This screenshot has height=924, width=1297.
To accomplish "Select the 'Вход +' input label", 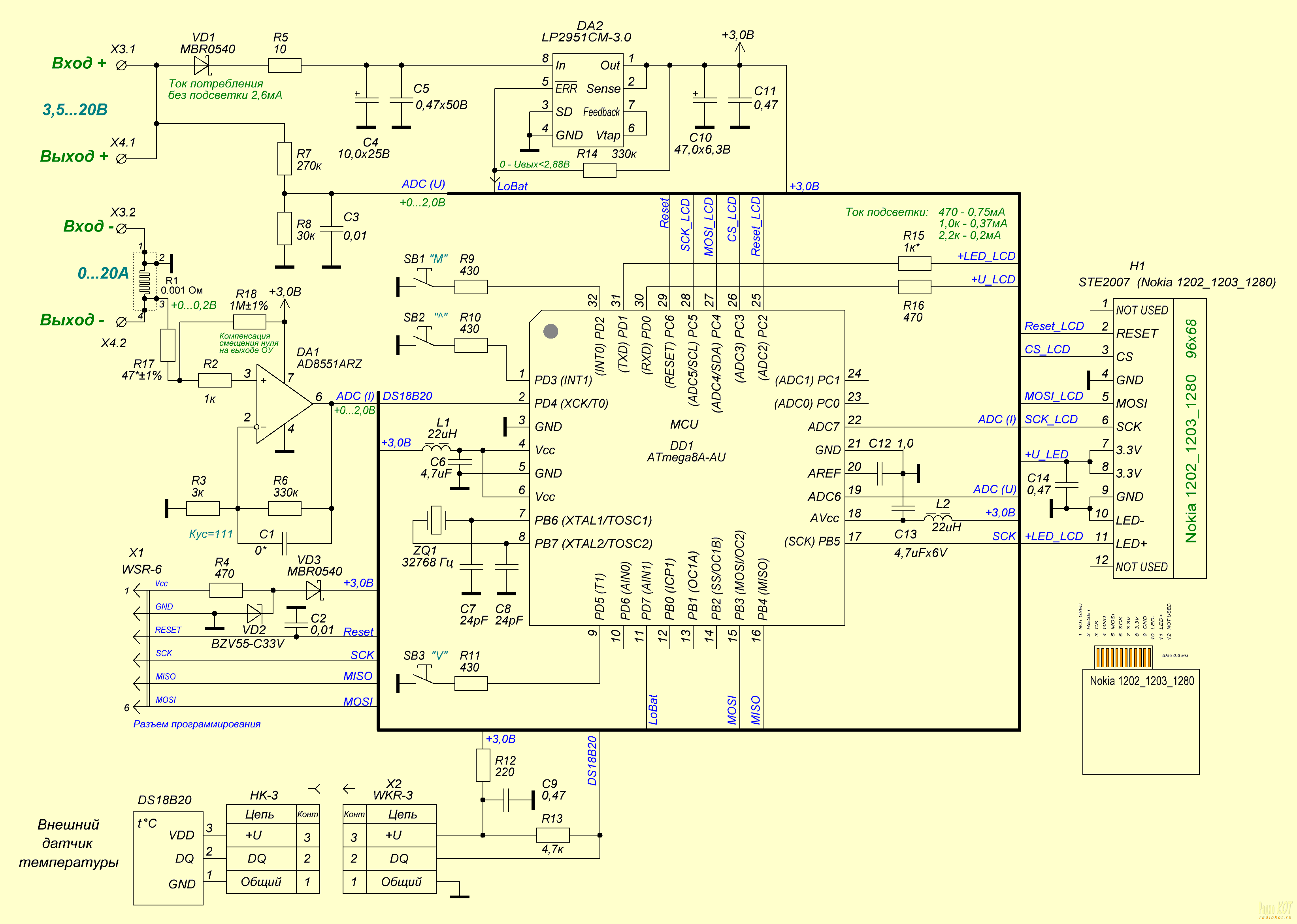I will pyautogui.click(x=79, y=62).
